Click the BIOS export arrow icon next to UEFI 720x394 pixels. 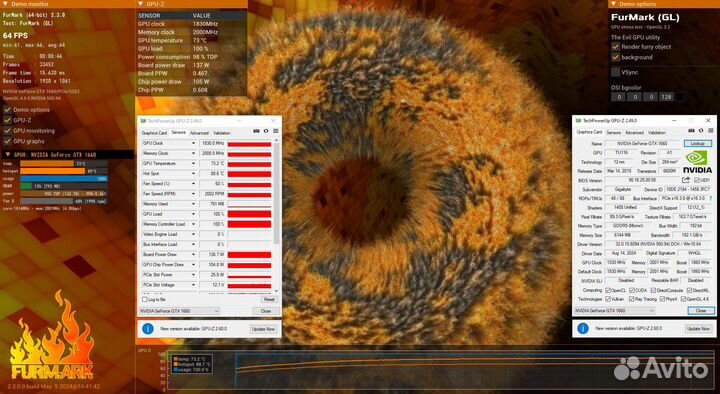tap(686, 180)
